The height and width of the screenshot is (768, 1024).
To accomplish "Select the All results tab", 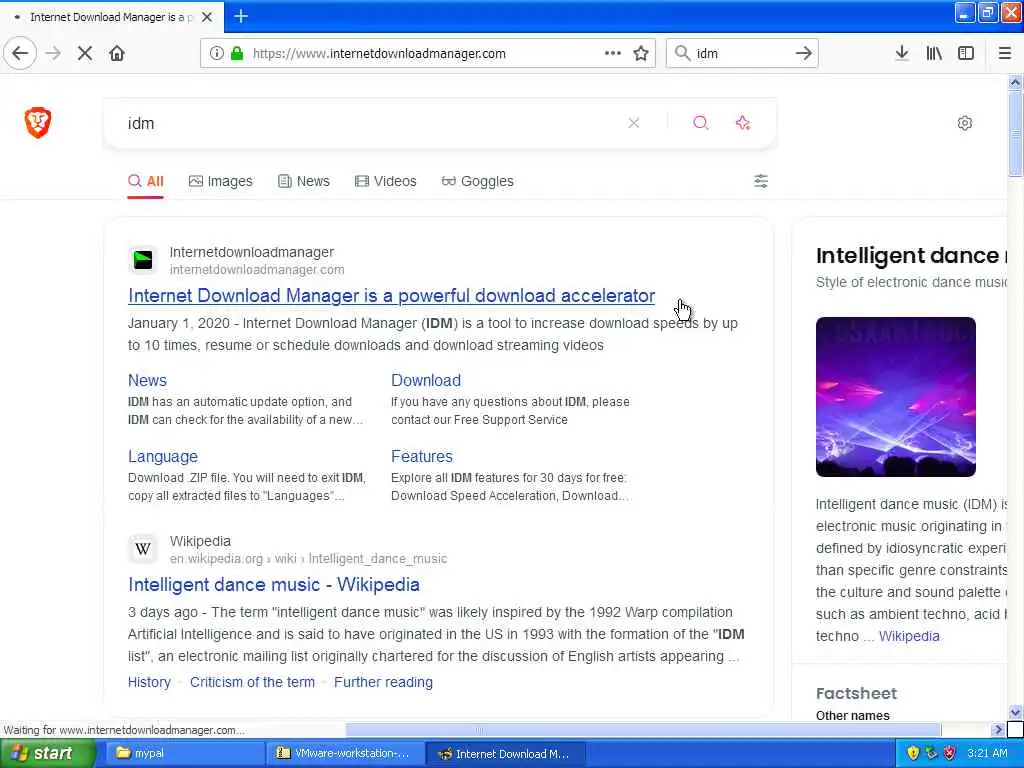I will point(146,181).
